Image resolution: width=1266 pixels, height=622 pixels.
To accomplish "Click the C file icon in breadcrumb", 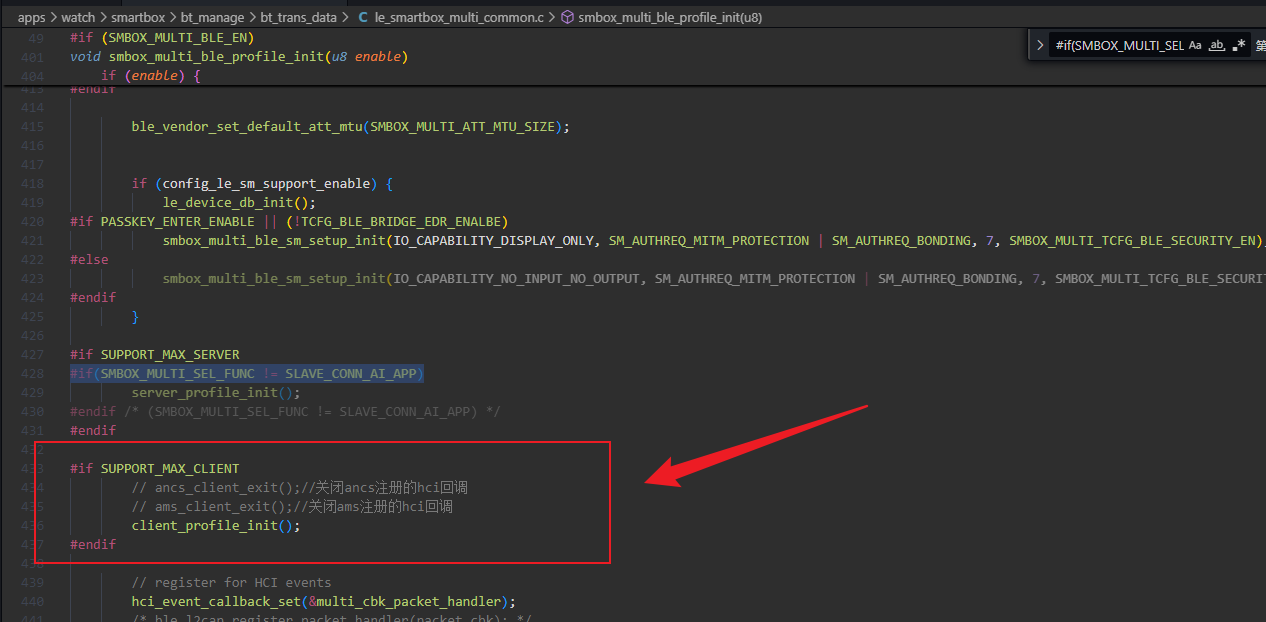I will (x=364, y=17).
